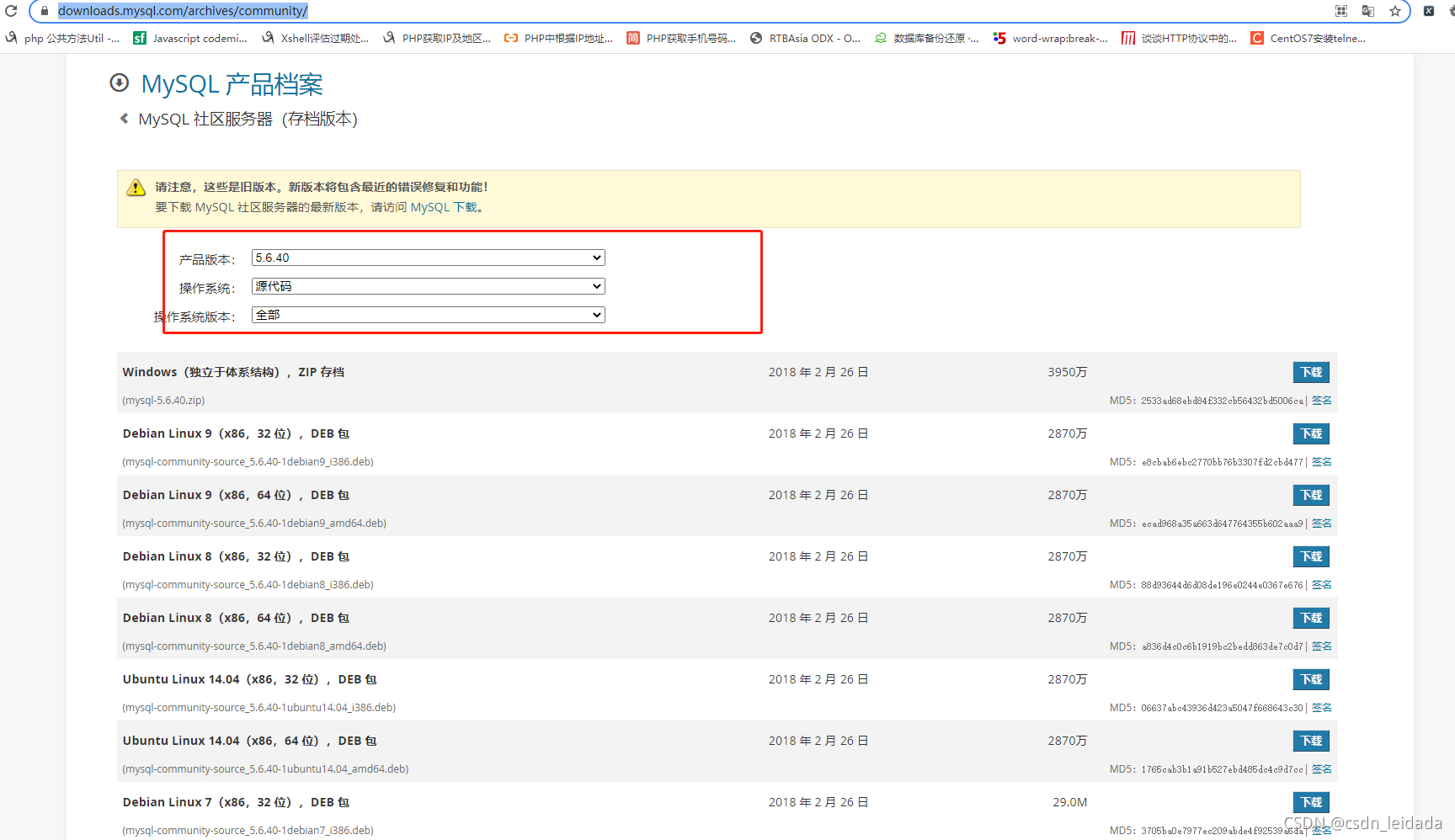Open the 操作系统 dropdown showing 源代码
Image resolution: width=1455 pixels, height=840 pixels.
(428, 286)
